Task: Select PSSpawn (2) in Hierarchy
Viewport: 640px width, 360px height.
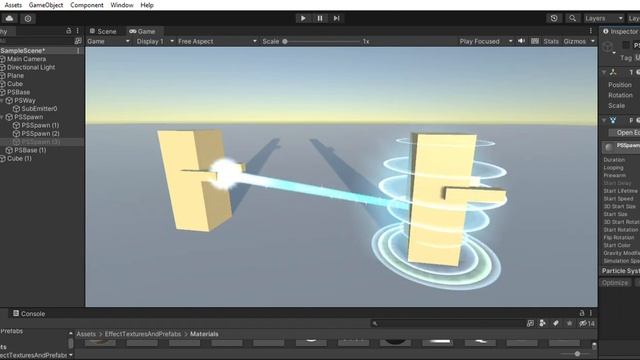Action: (x=40, y=133)
